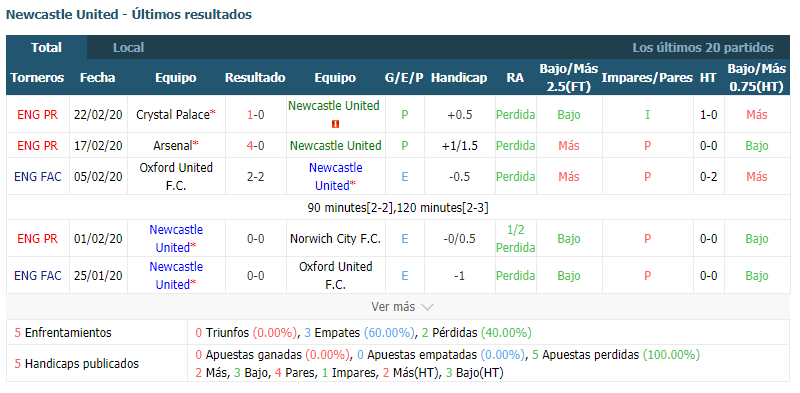This screenshot has height=393, width=800.
Task: Click the 1-0 result at Crystal Palace
Action: 255,115
